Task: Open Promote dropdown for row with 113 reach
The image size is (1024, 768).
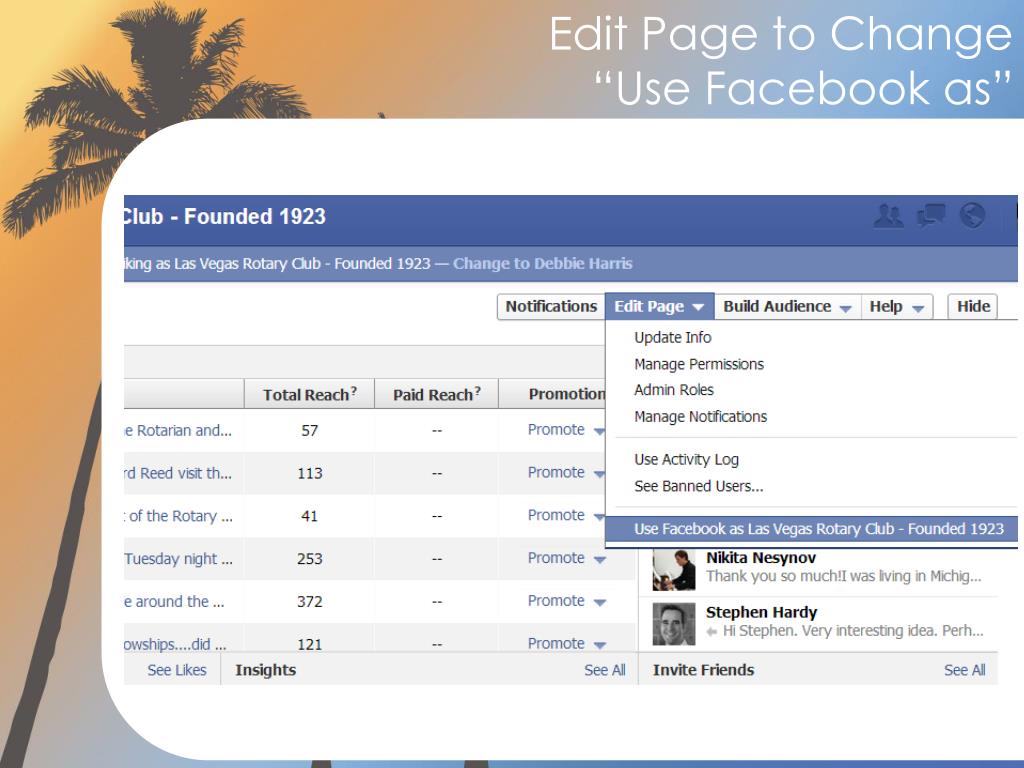Action: (566, 473)
